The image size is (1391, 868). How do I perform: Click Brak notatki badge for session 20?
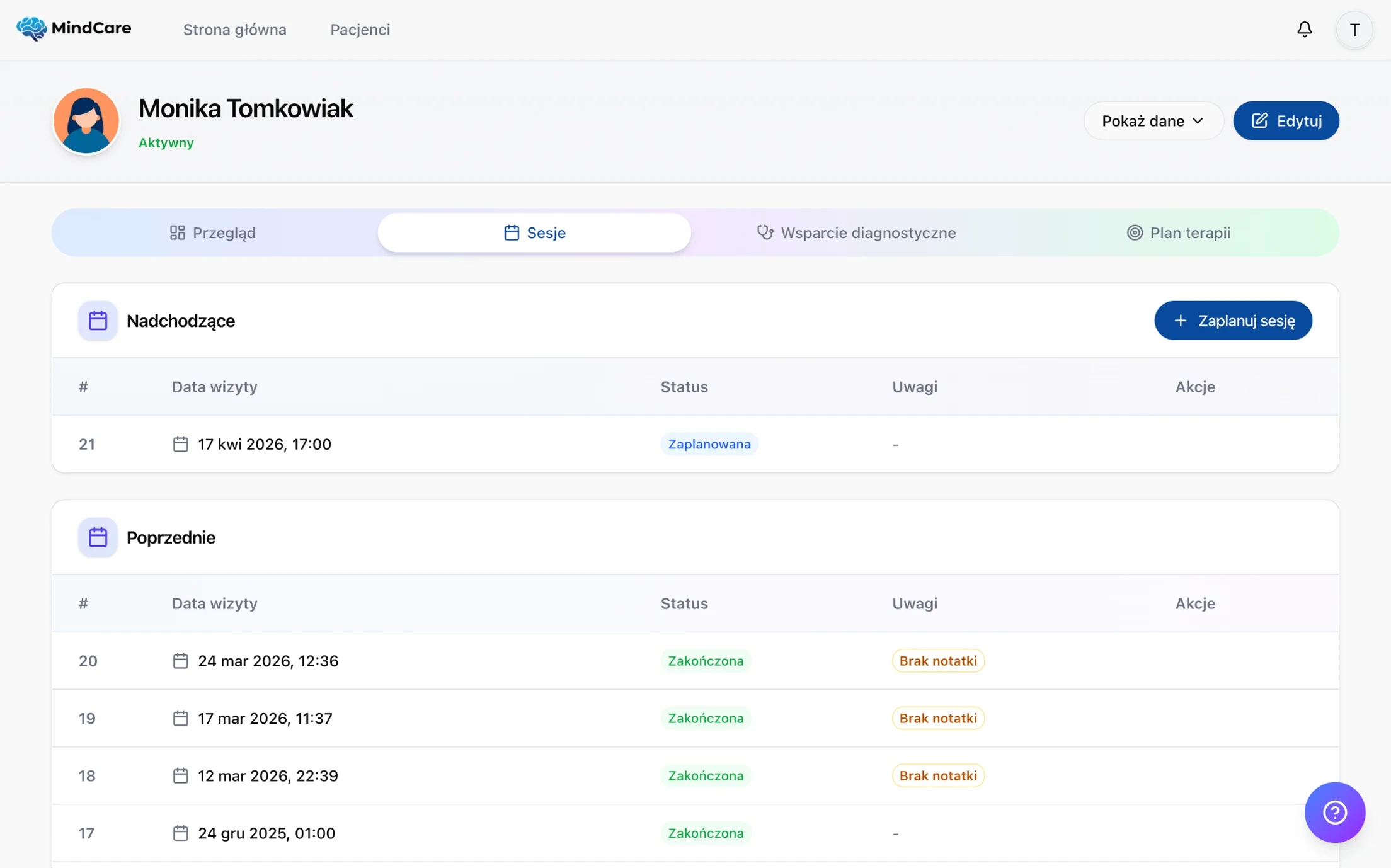tap(938, 661)
